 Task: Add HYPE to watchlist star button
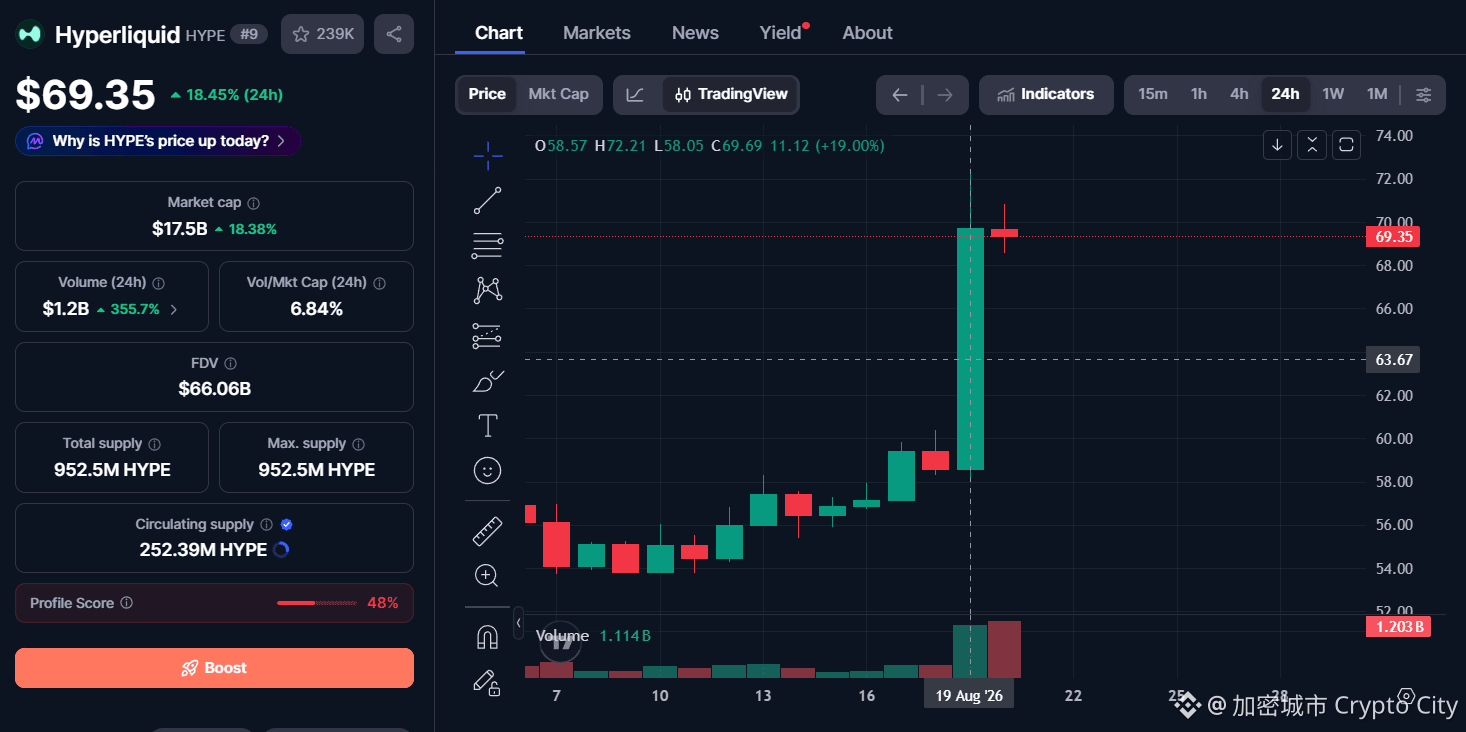pos(322,34)
